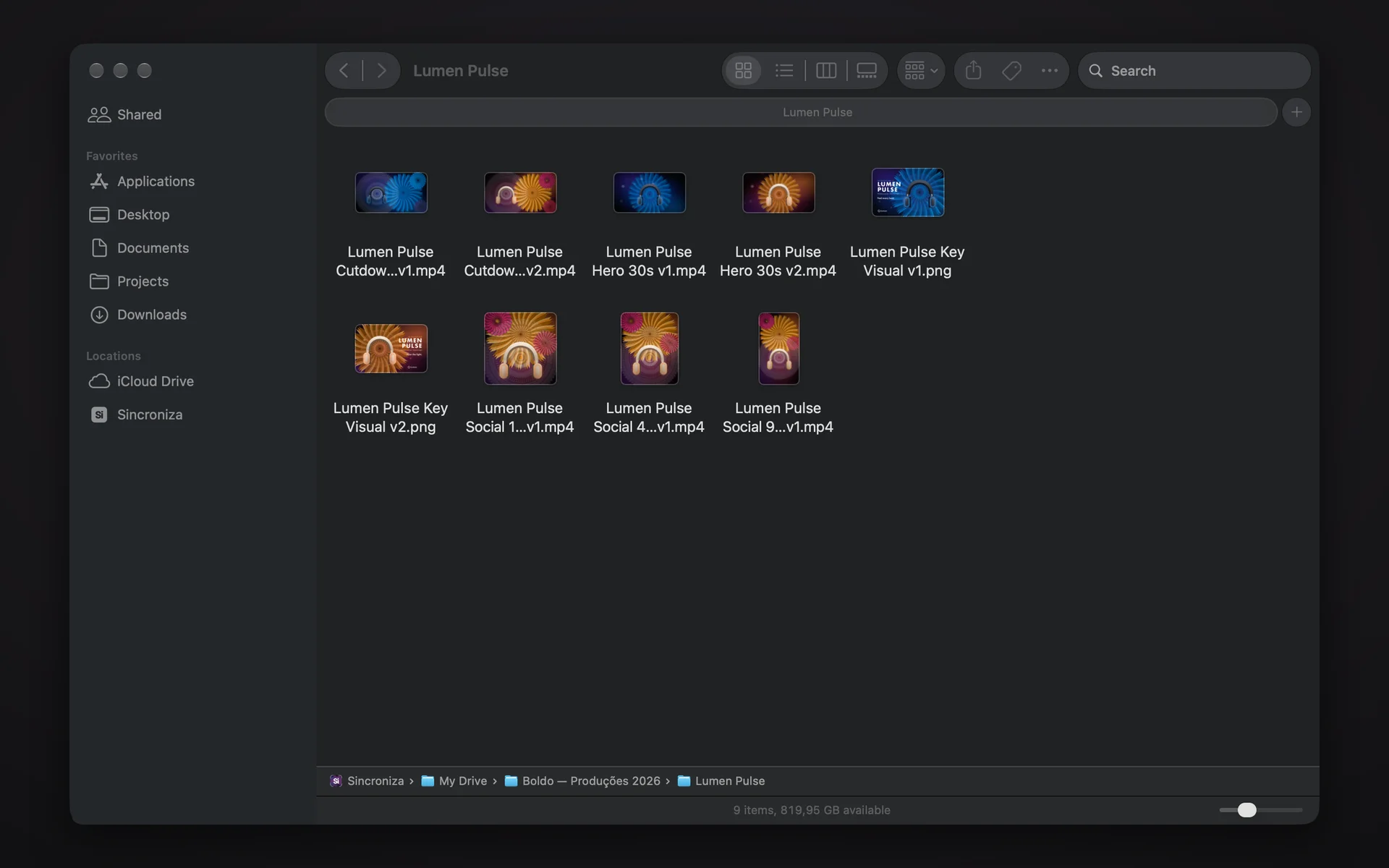
Task: Open the Group By dropdown
Action: click(921, 70)
